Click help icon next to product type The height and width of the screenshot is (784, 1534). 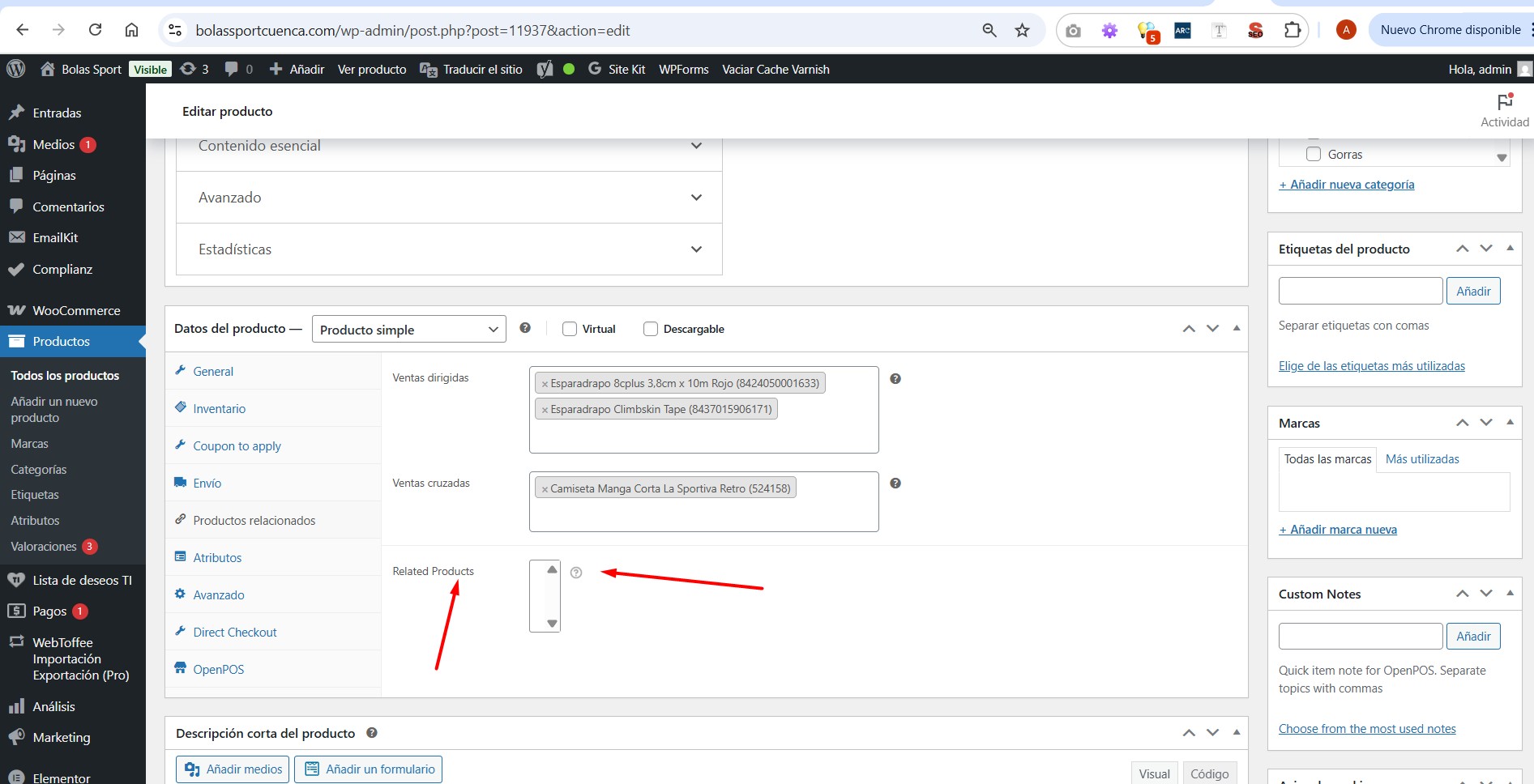point(525,328)
